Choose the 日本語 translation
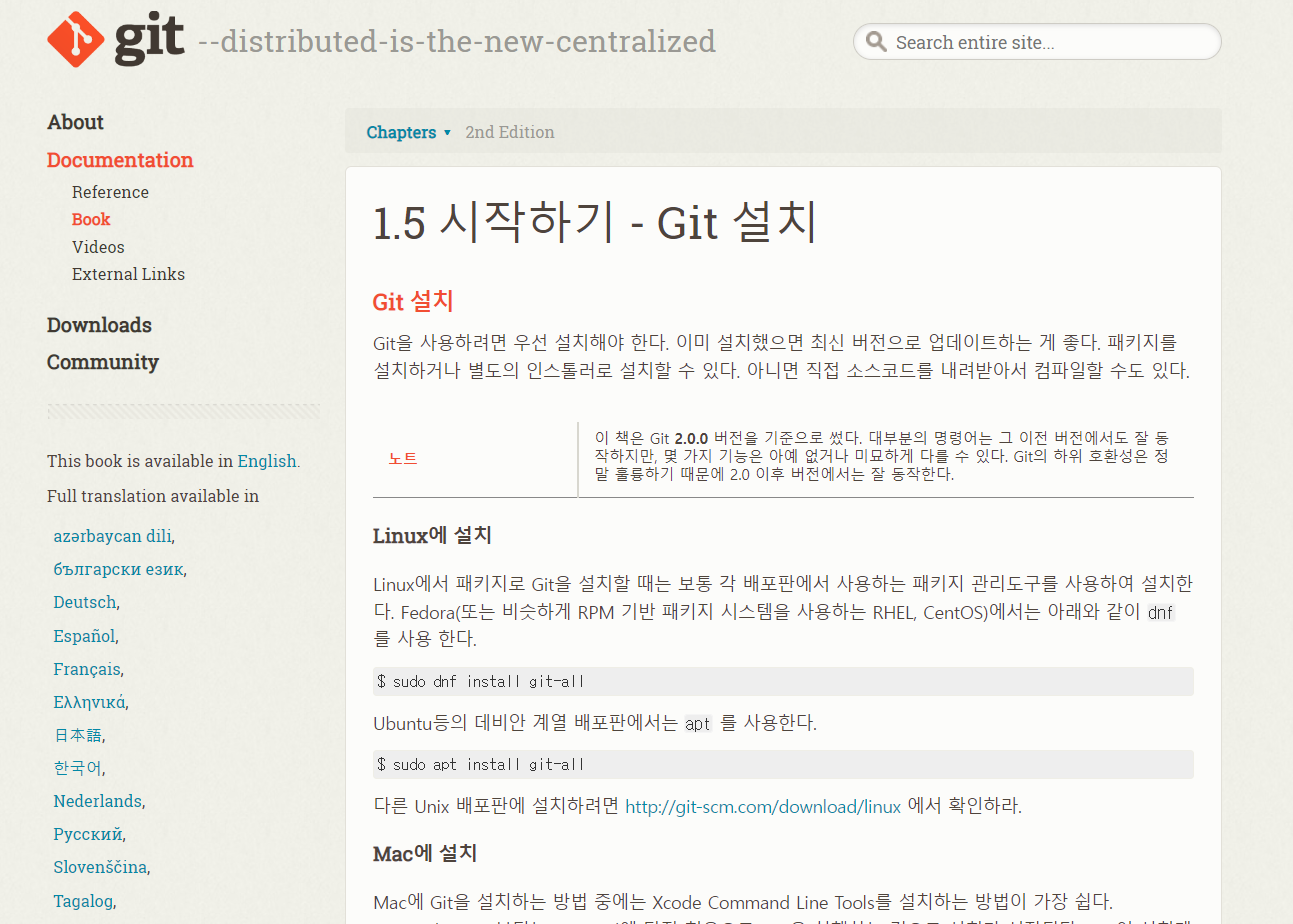Image resolution: width=1293 pixels, height=924 pixels. (77, 735)
